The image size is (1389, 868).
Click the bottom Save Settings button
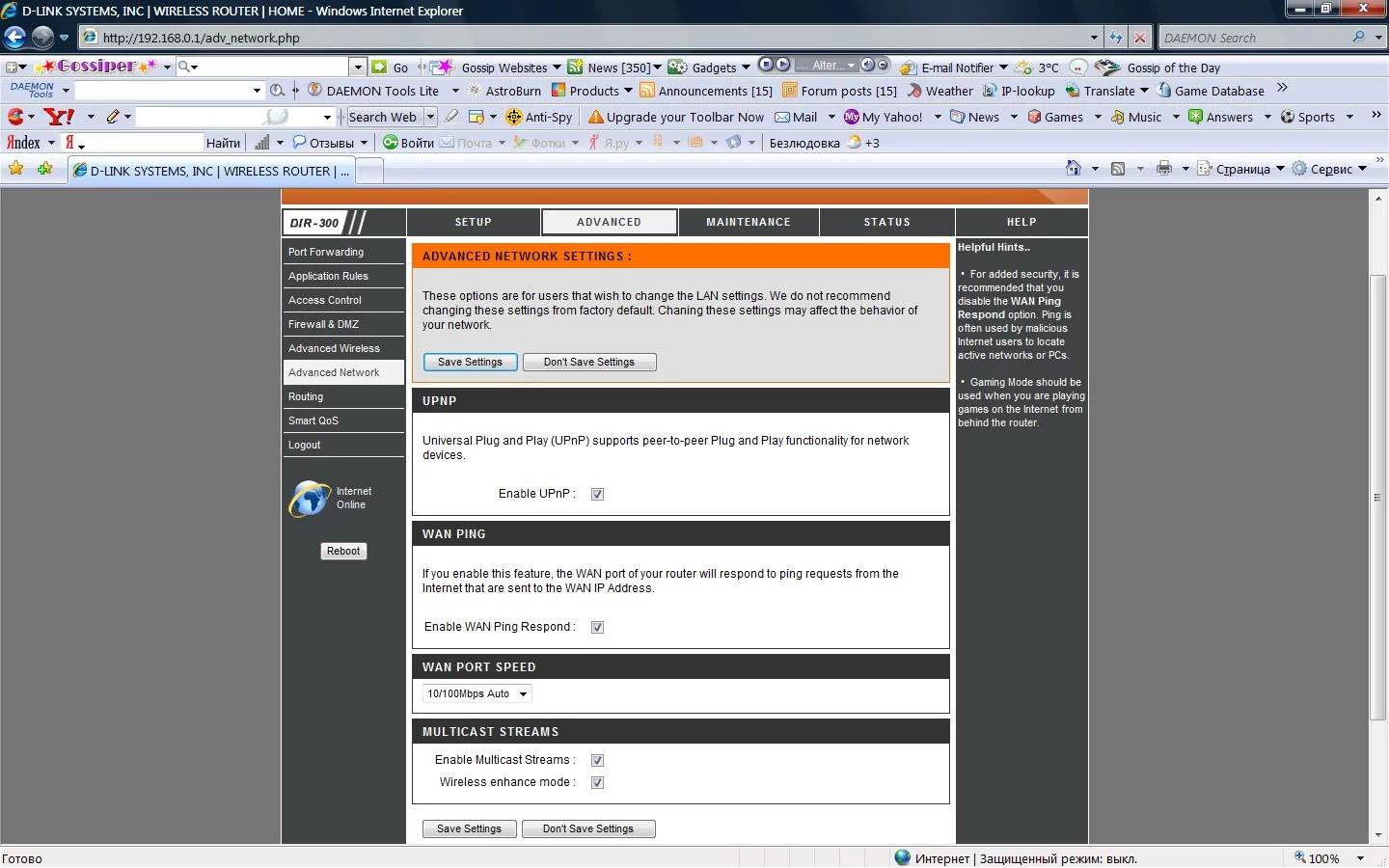coord(470,828)
